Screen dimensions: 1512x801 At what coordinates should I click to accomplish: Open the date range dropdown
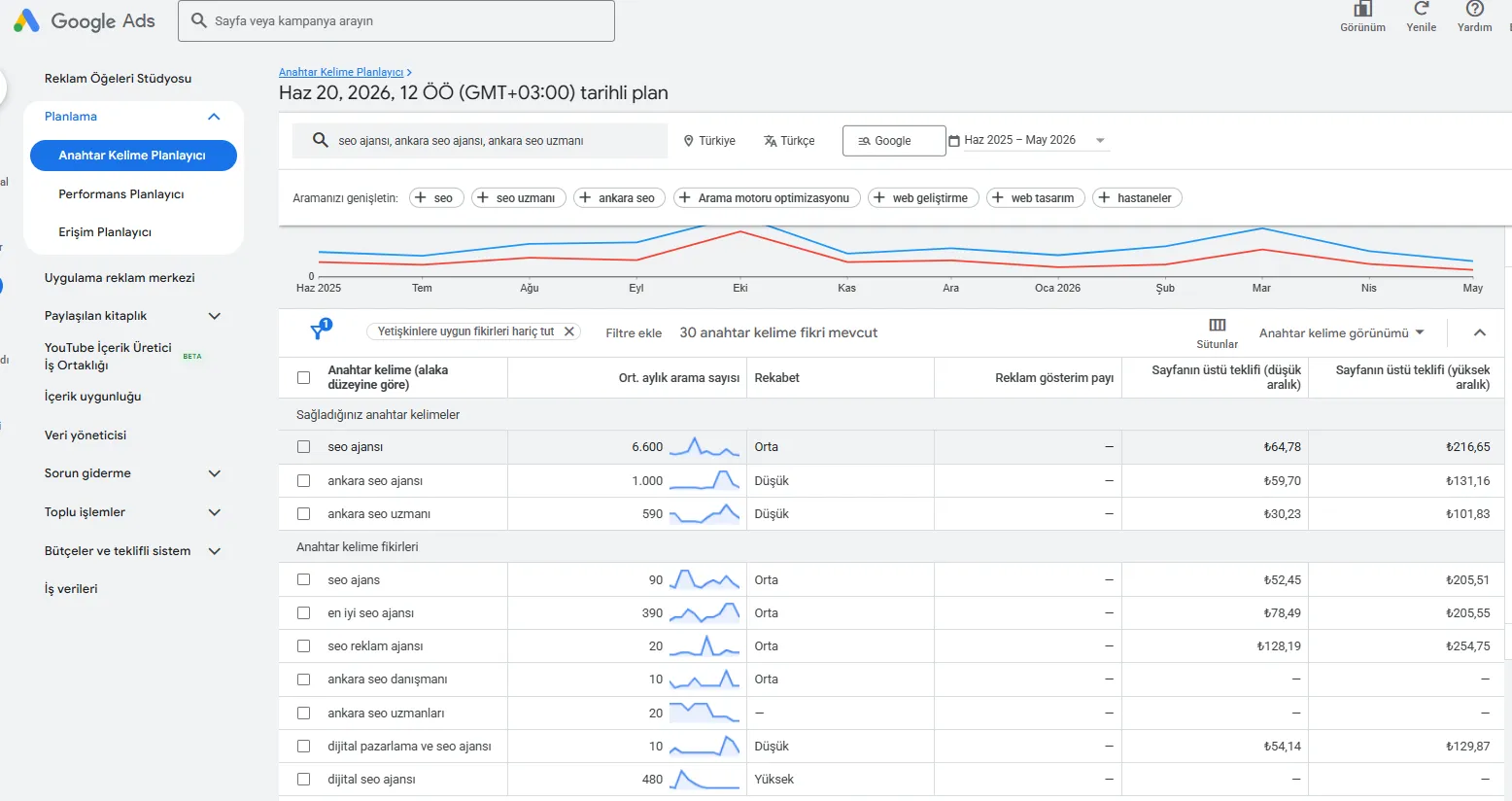pyautogui.click(x=1100, y=141)
